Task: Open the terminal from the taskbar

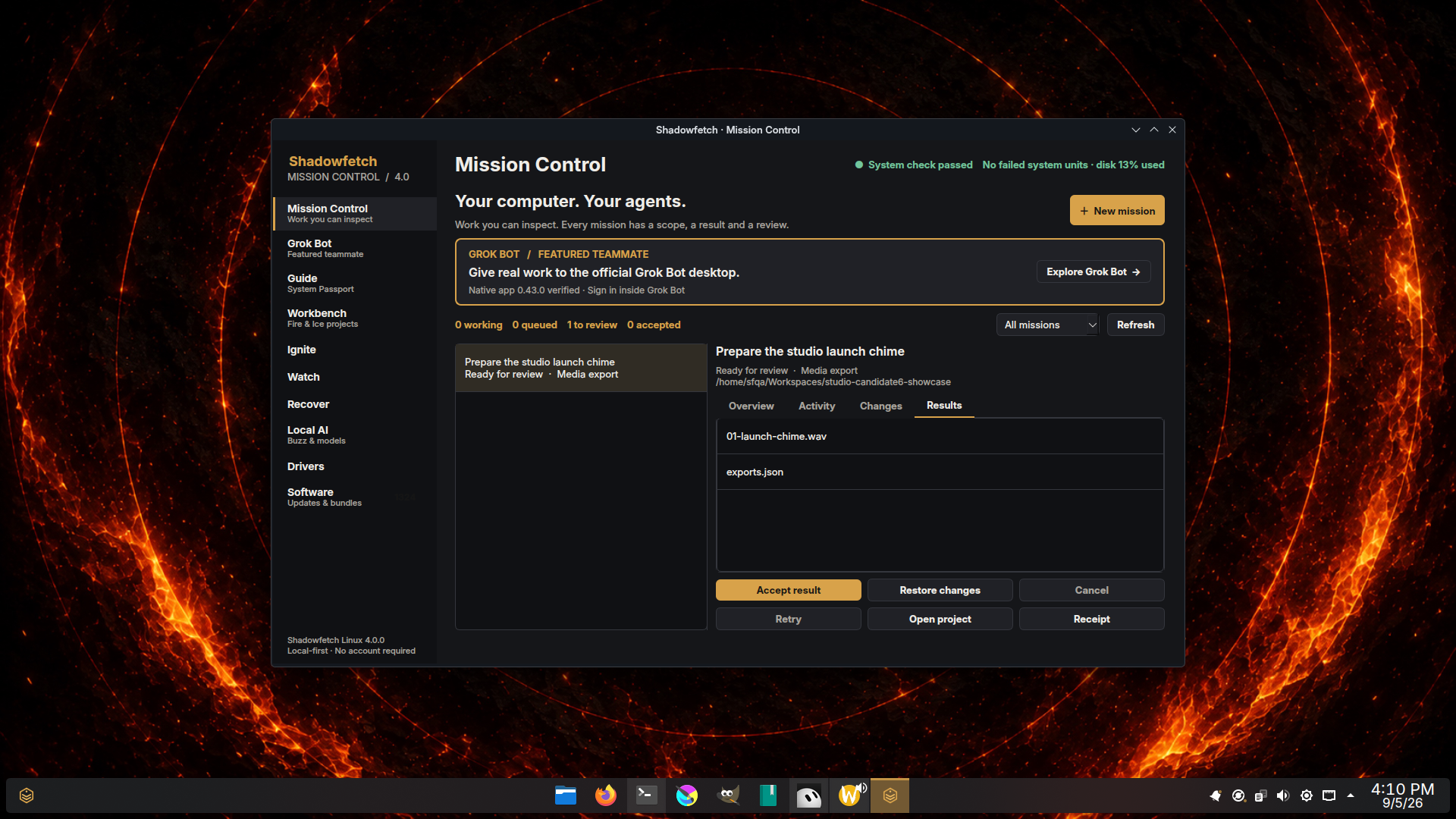Action: pyautogui.click(x=646, y=795)
